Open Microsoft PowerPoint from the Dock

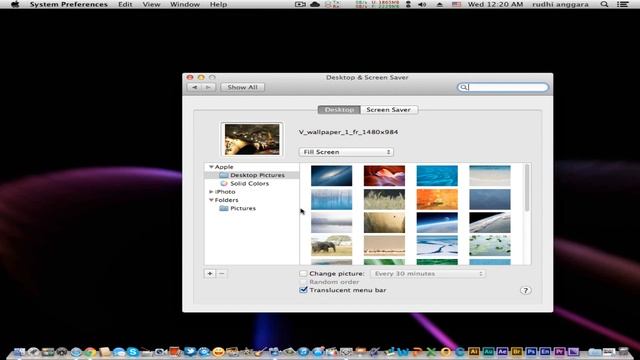pos(418,352)
